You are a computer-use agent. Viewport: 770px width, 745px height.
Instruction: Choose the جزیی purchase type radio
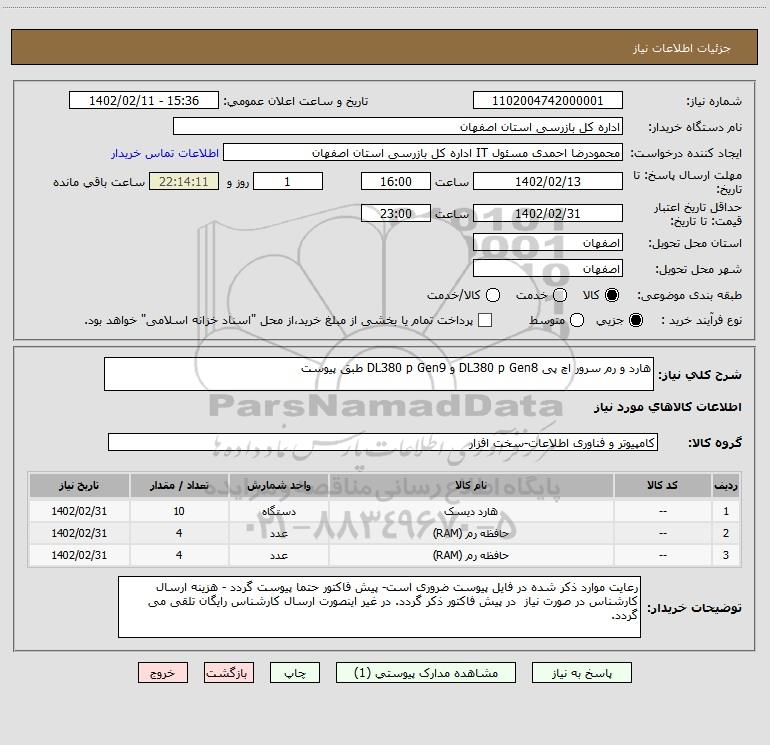[x=636, y=320]
